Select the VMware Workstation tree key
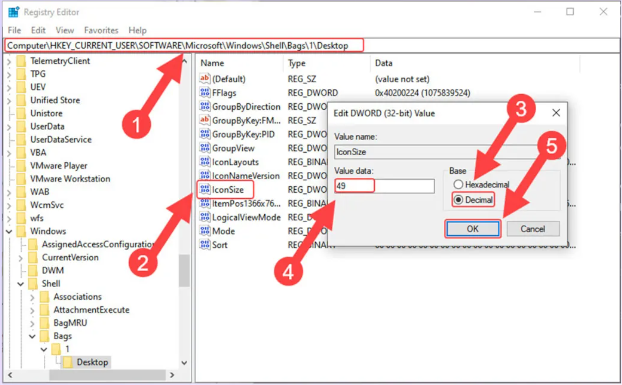The height and width of the screenshot is (385, 622). [x=70, y=179]
